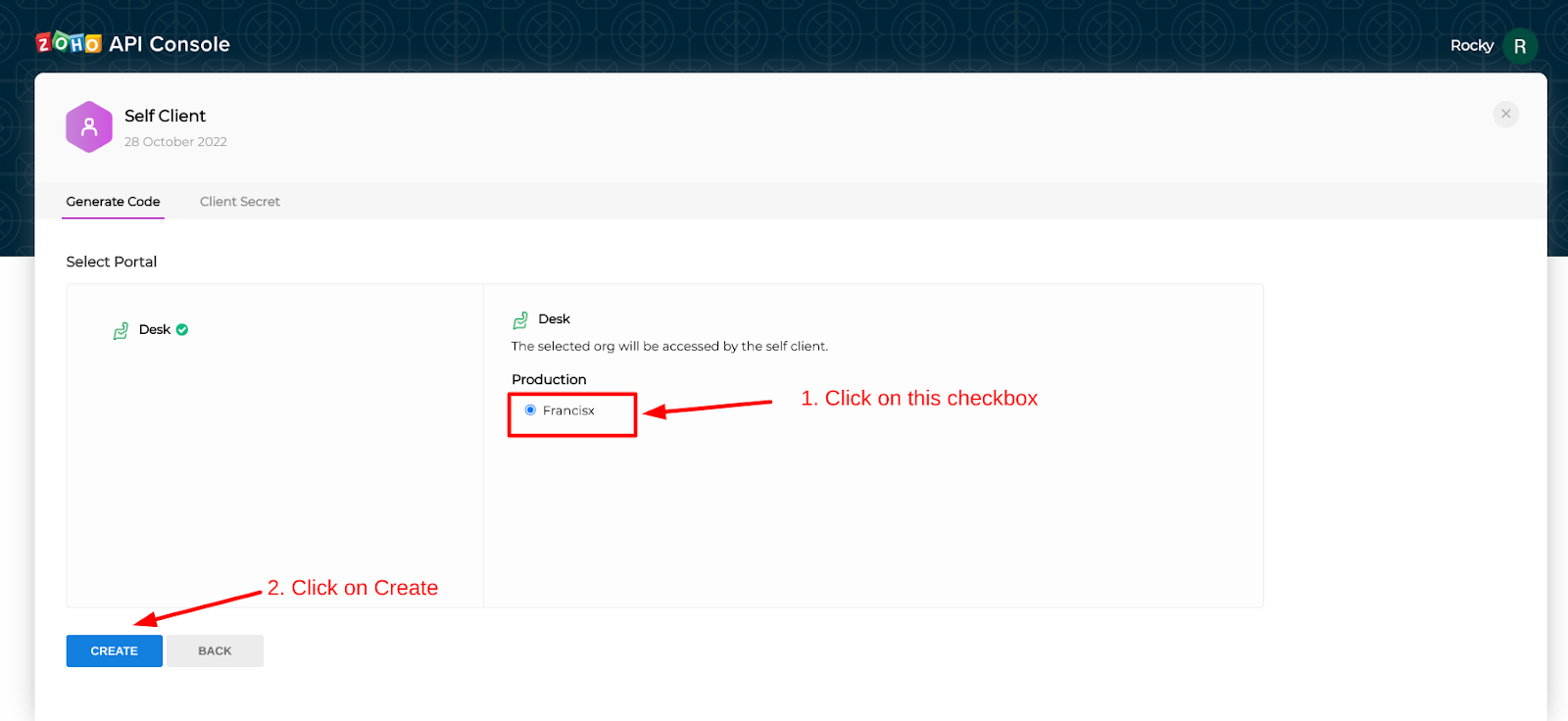Click the Francisx org name label
Viewport: 1568px width, 721px height.
tap(568, 410)
